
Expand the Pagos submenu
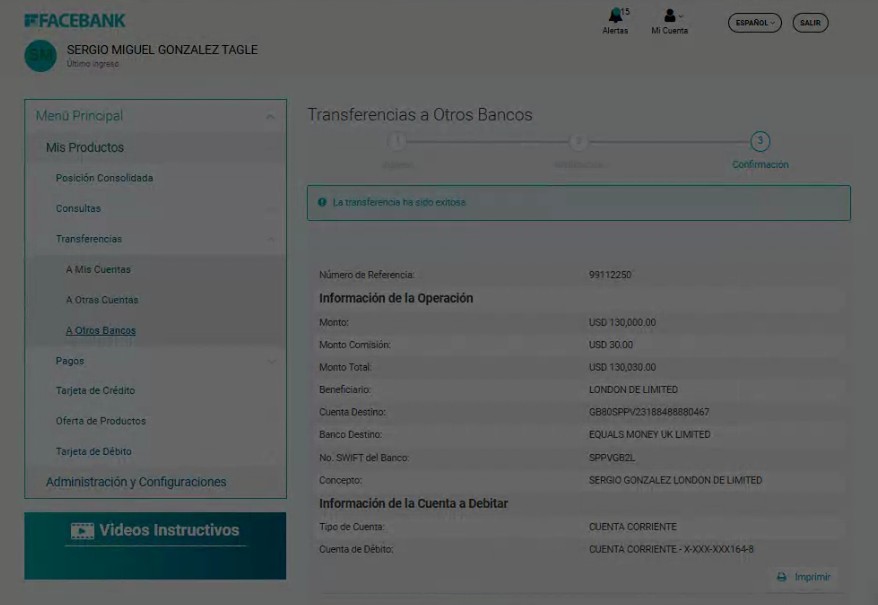pyautogui.click(x=271, y=361)
